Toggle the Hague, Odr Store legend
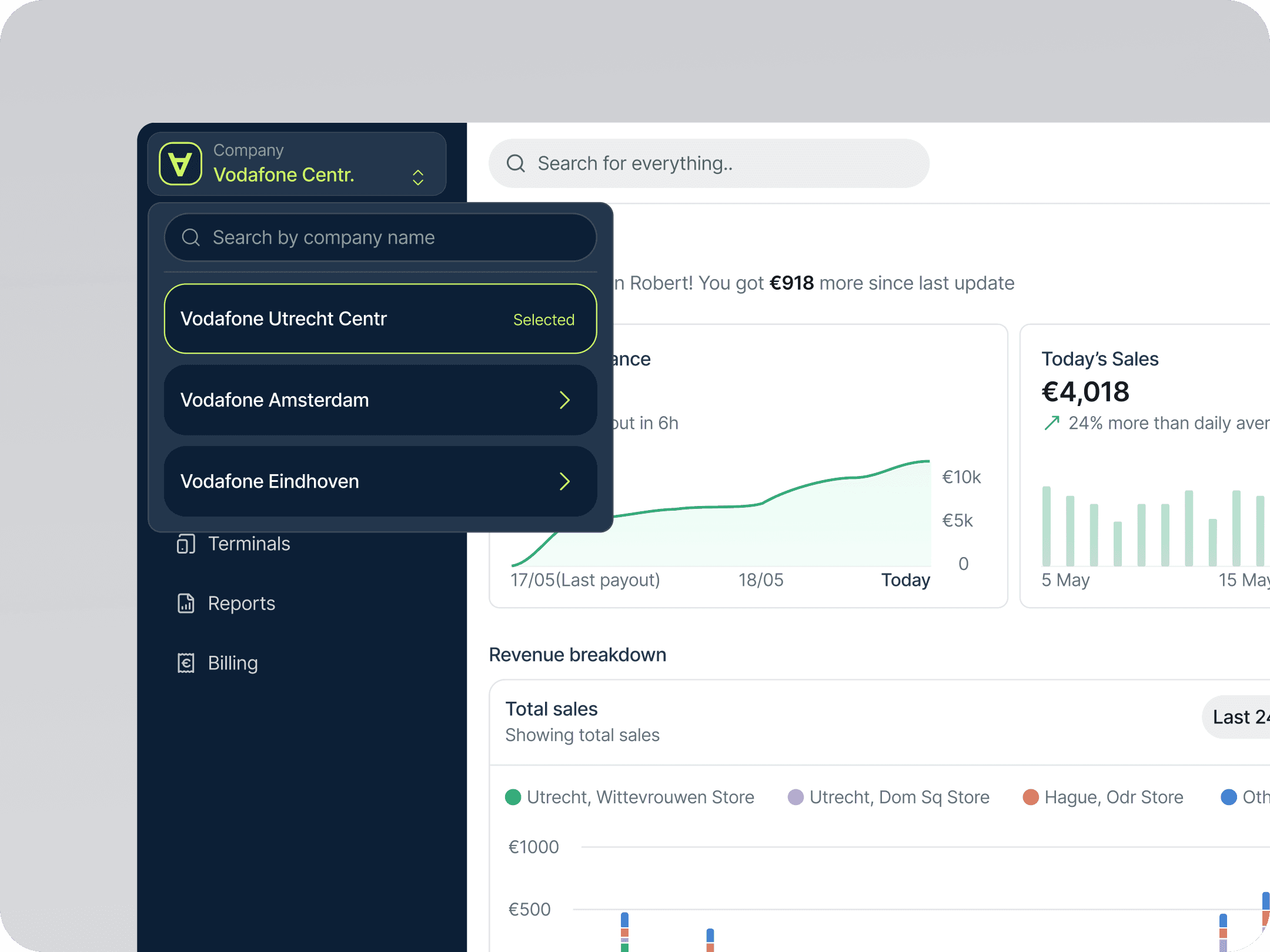The width and height of the screenshot is (1270, 952). coord(1103,797)
